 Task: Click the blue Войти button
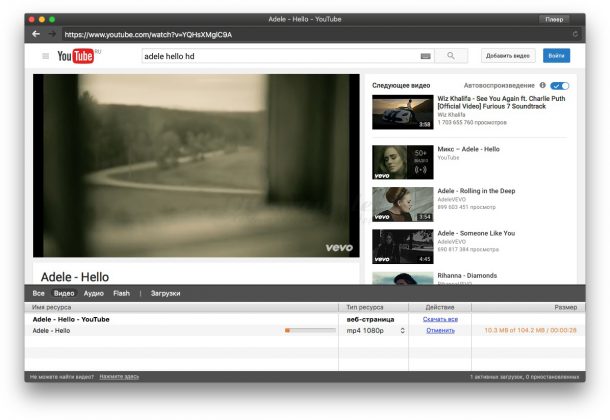pyautogui.click(x=556, y=56)
